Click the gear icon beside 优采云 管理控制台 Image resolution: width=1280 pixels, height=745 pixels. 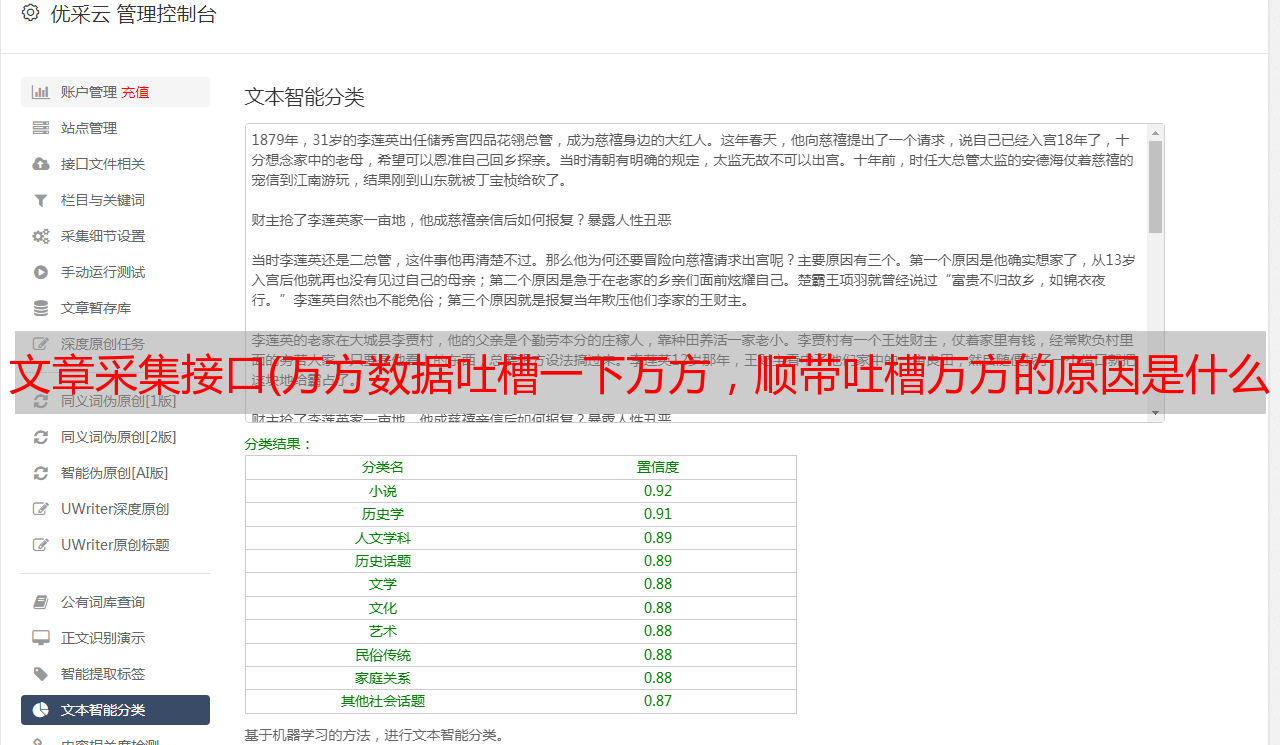pos(30,14)
